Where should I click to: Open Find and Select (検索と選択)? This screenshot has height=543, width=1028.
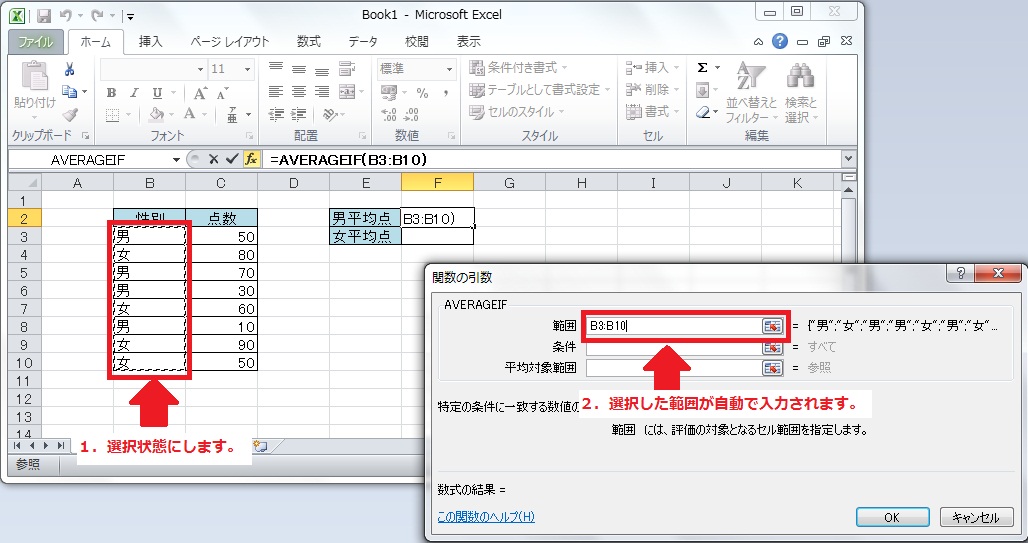[x=801, y=92]
